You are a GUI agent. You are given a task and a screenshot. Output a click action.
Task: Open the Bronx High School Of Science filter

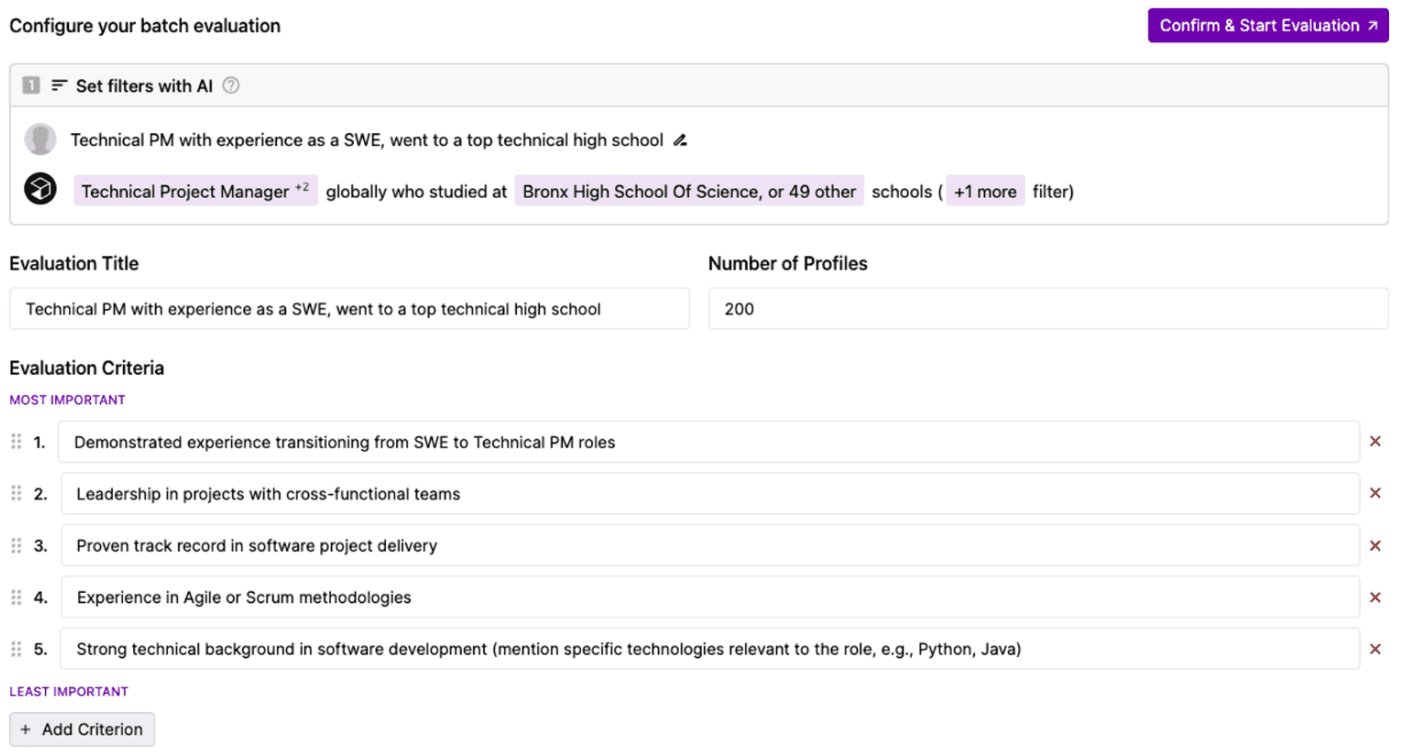pyautogui.click(x=689, y=191)
